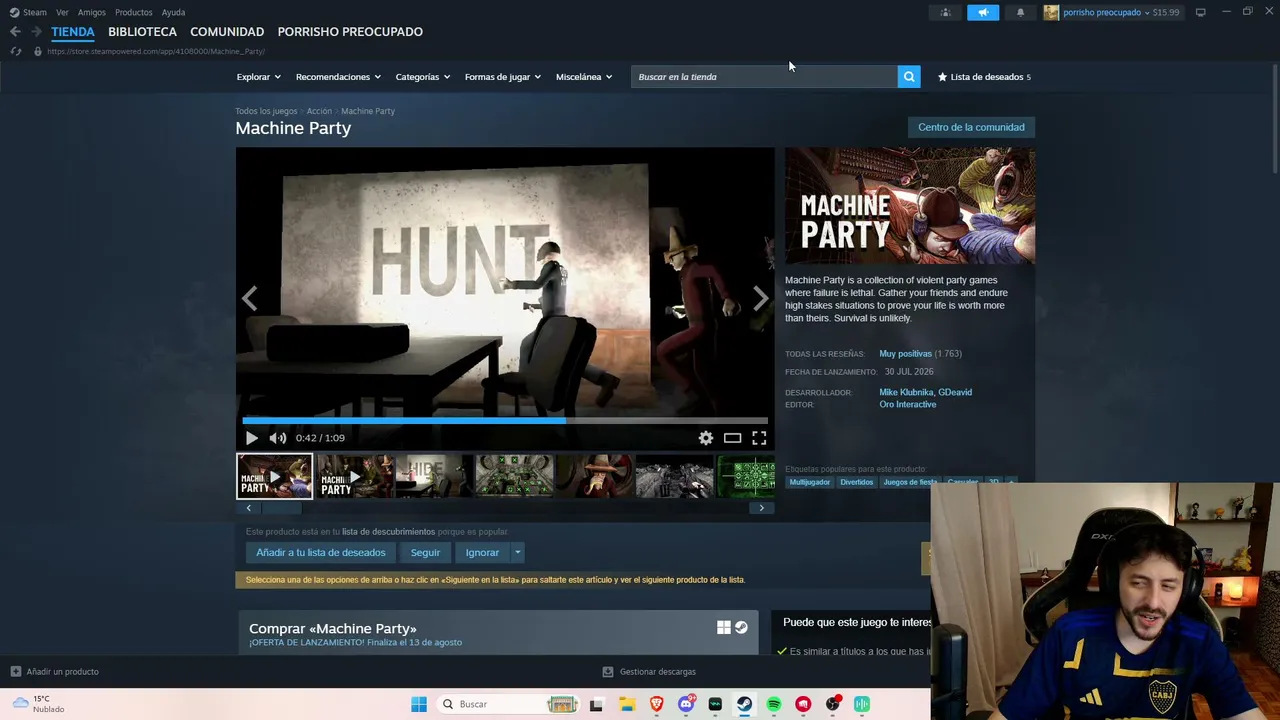Open the Amigos menu
Image resolution: width=1280 pixels, height=720 pixels.
pyautogui.click(x=92, y=12)
